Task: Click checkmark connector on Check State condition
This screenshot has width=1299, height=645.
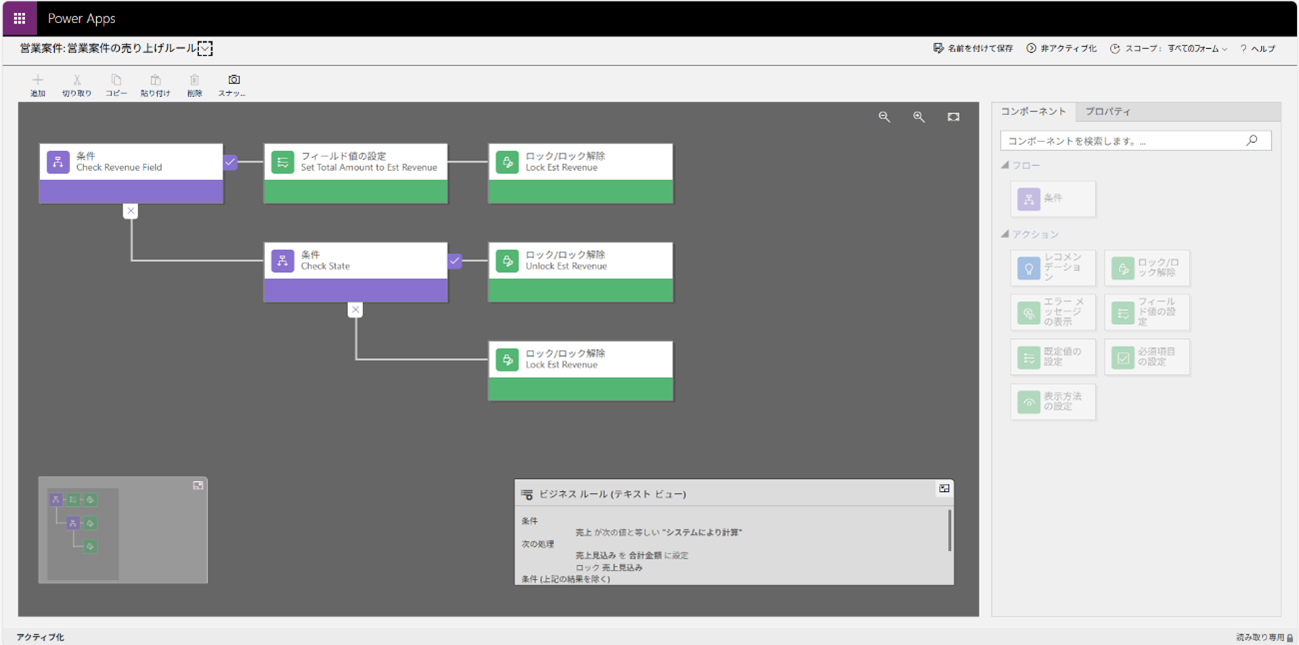Action: click(x=455, y=261)
